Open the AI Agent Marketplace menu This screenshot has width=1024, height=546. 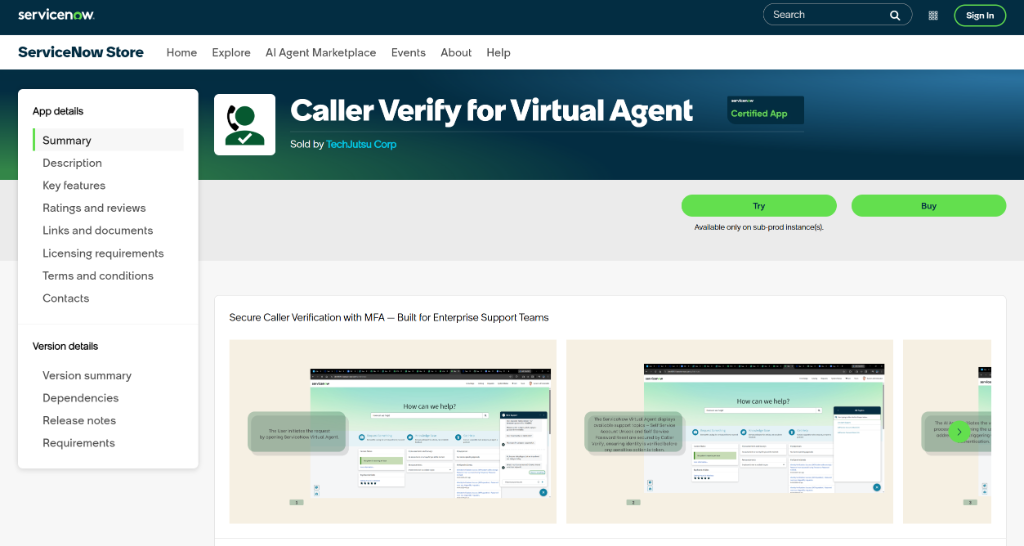coord(321,52)
